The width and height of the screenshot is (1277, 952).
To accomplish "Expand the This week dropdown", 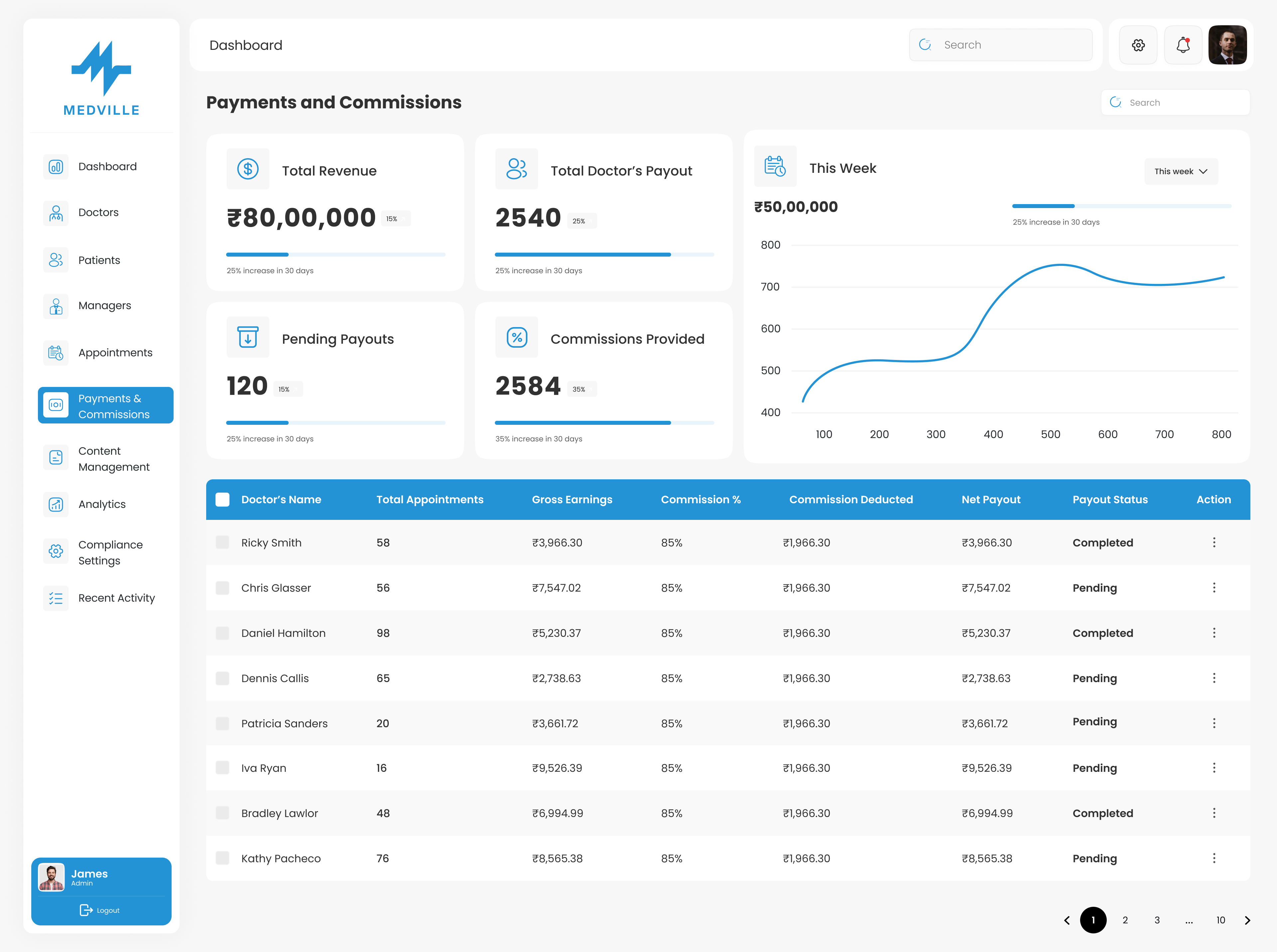I will (1181, 172).
